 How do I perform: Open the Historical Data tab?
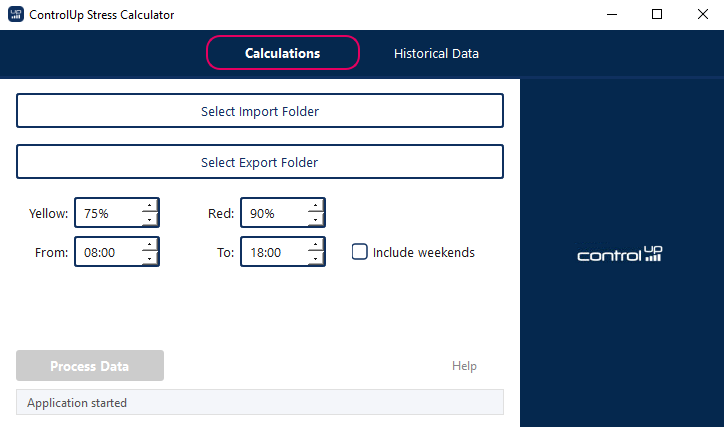[x=436, y=54]
